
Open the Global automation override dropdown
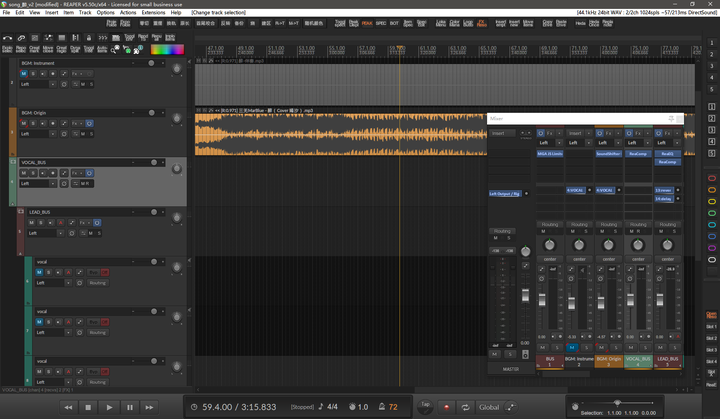click(x=491, y=407)
